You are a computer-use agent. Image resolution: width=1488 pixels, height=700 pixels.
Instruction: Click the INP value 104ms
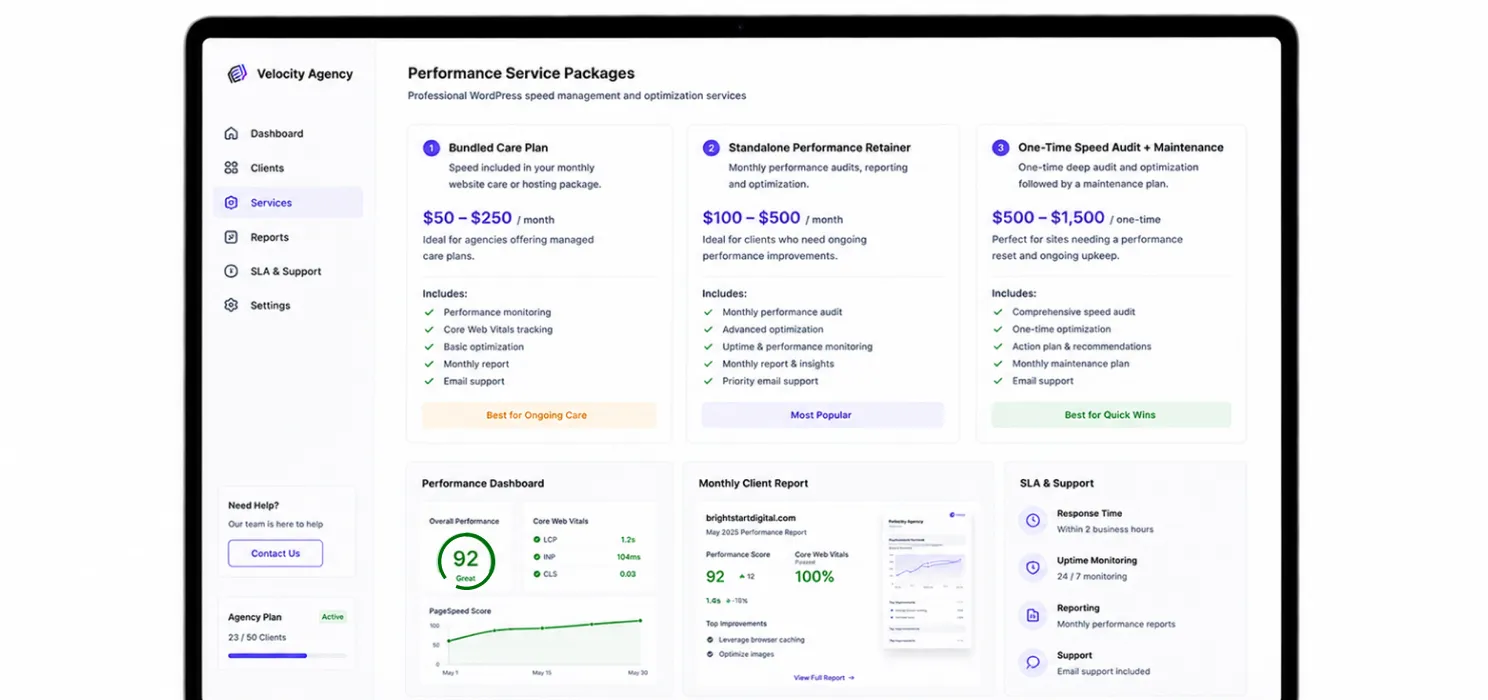[627, 557]
